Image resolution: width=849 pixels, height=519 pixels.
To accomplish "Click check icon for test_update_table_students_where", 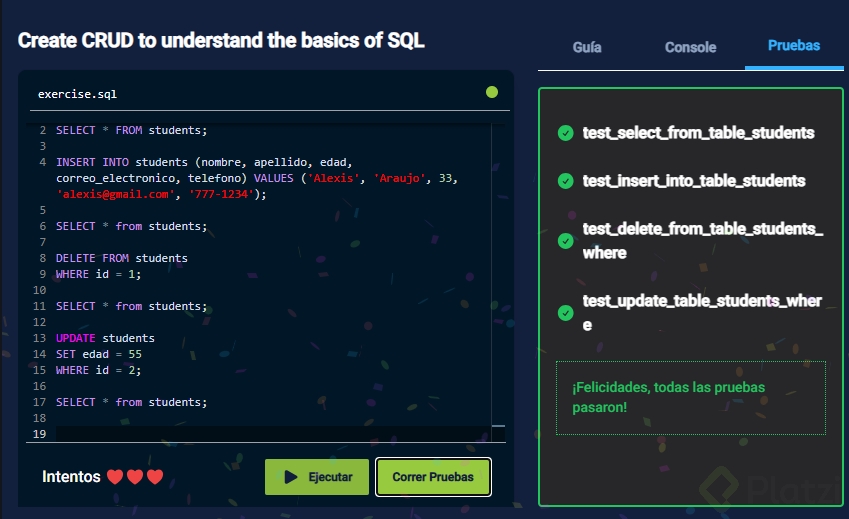I will pyautogui.click(x=565, y=313).
